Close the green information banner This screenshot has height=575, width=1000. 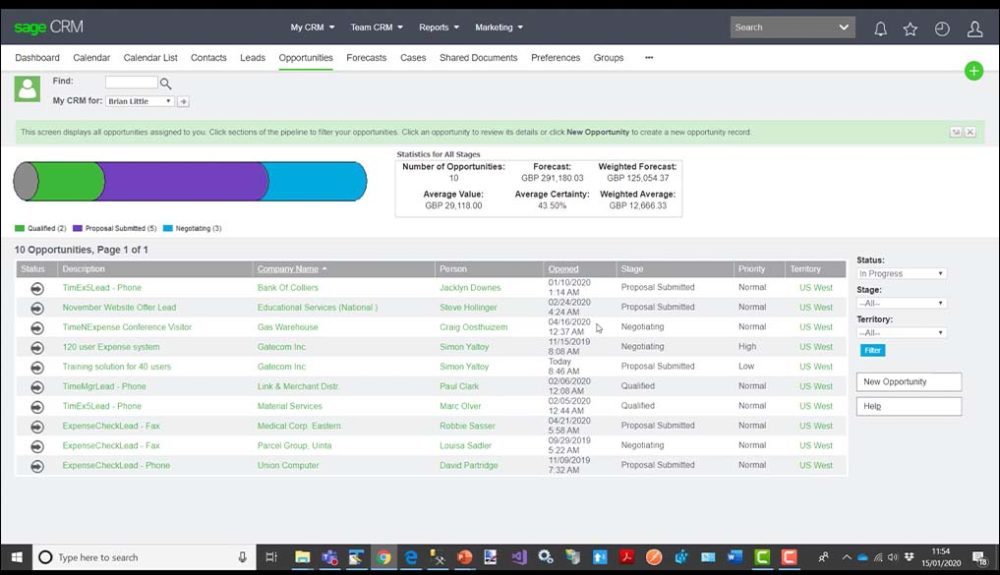[x=969, y=132]
